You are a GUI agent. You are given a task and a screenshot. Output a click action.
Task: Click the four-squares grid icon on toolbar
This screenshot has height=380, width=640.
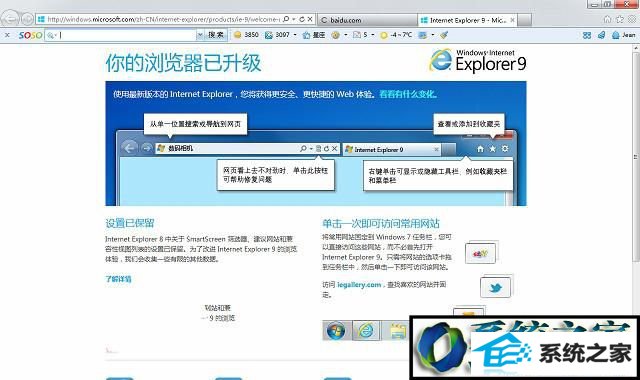pyautogui.click(x=587, y=35)
